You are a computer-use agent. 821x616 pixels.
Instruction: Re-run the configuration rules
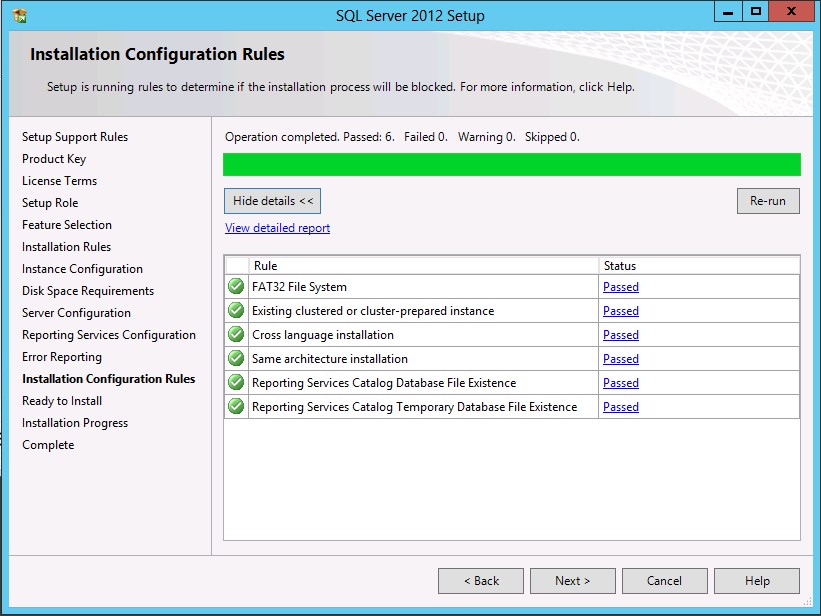coord(768,201)
